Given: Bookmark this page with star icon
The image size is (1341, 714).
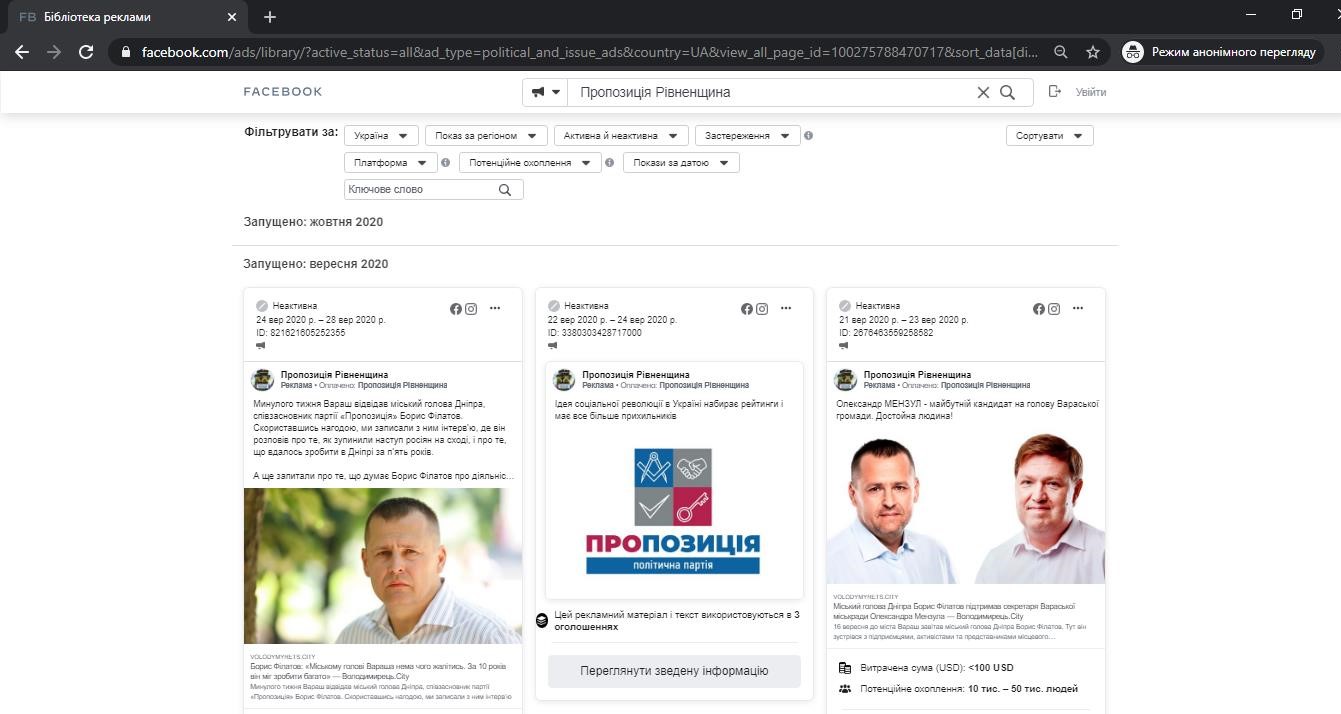Looking at the screenshot, I should (x=1093, y=52).
